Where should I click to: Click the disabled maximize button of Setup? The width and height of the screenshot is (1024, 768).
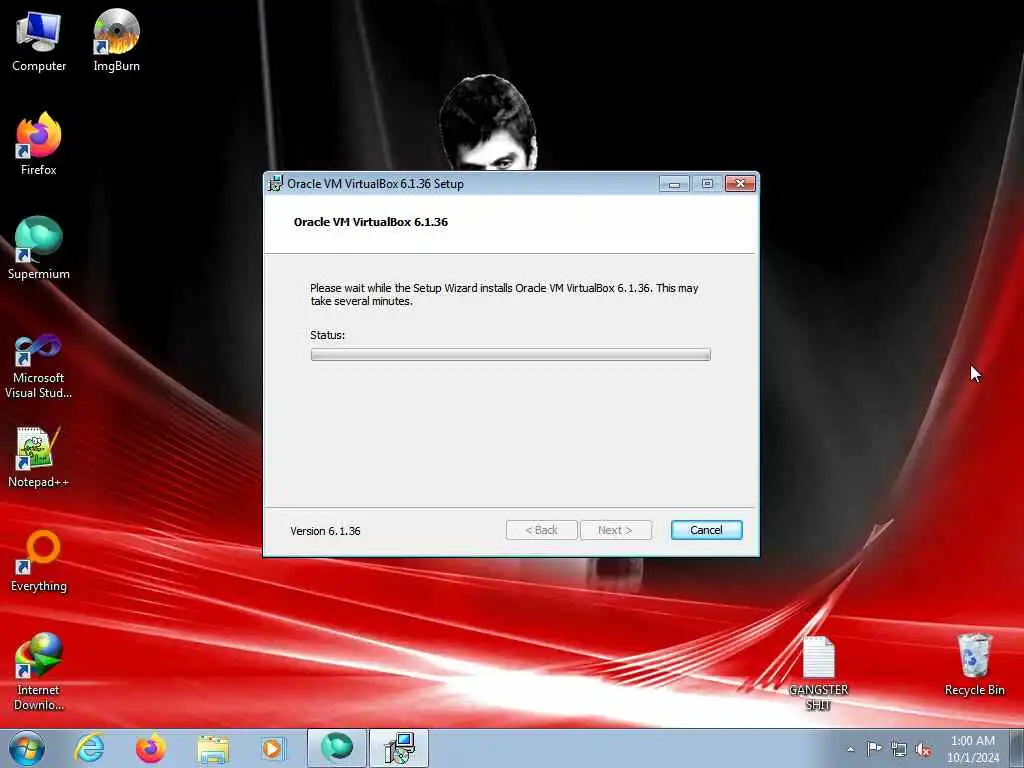coord(707,184)
